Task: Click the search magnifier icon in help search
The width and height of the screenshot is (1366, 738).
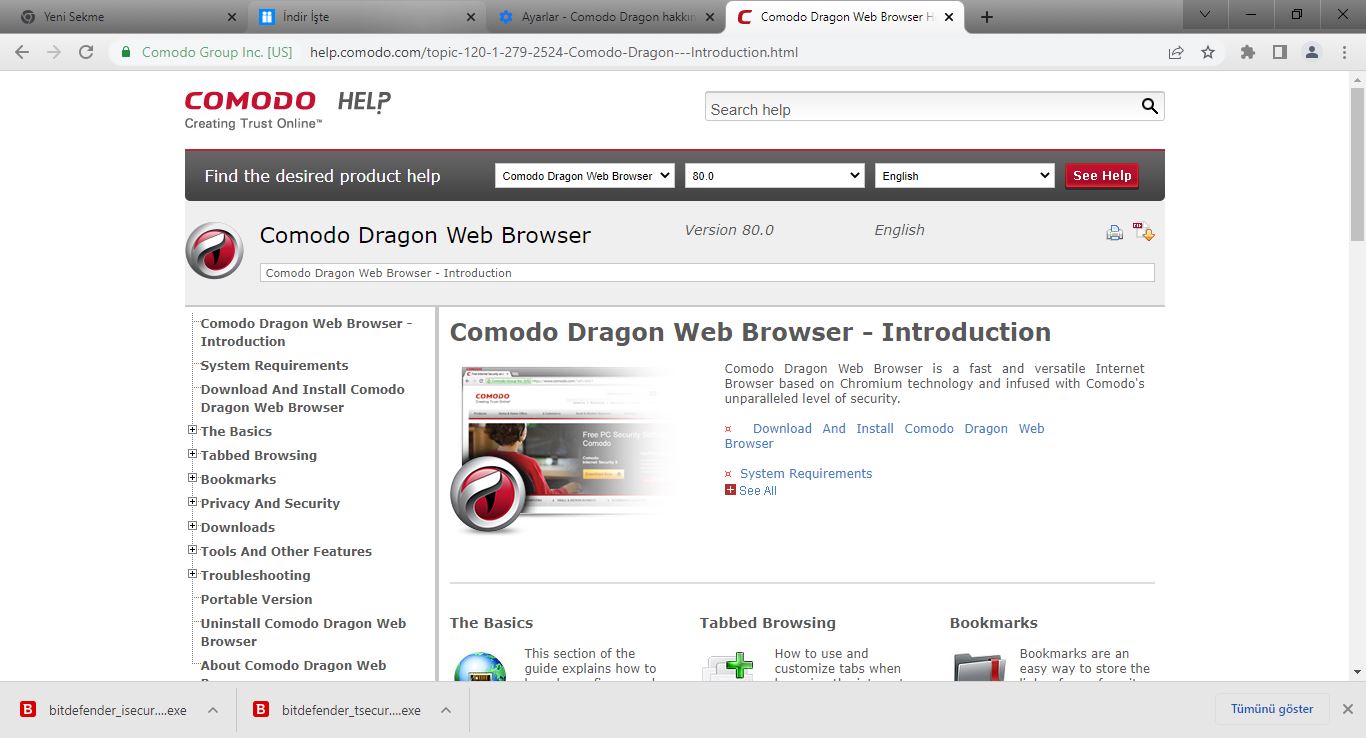Action: pyautogui.click(x=1150, y=107)
